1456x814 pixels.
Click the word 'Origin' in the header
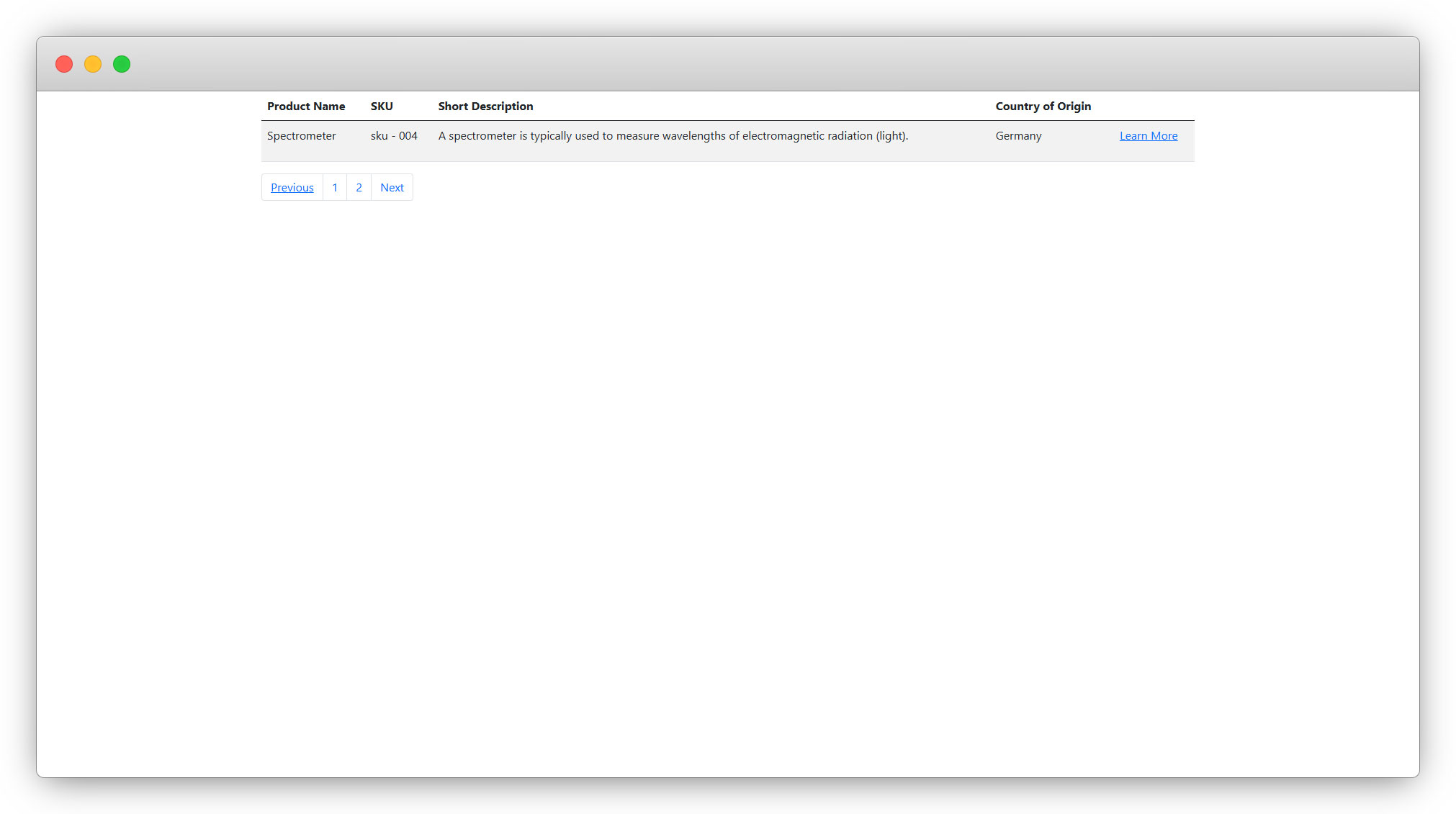tap(1074, 106)
